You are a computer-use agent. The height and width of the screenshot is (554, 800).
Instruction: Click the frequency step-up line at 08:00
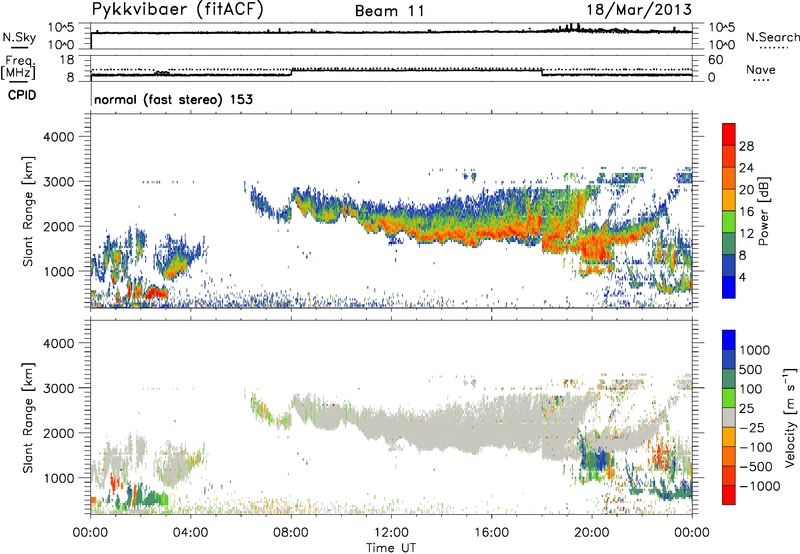(x=292, y=71)
